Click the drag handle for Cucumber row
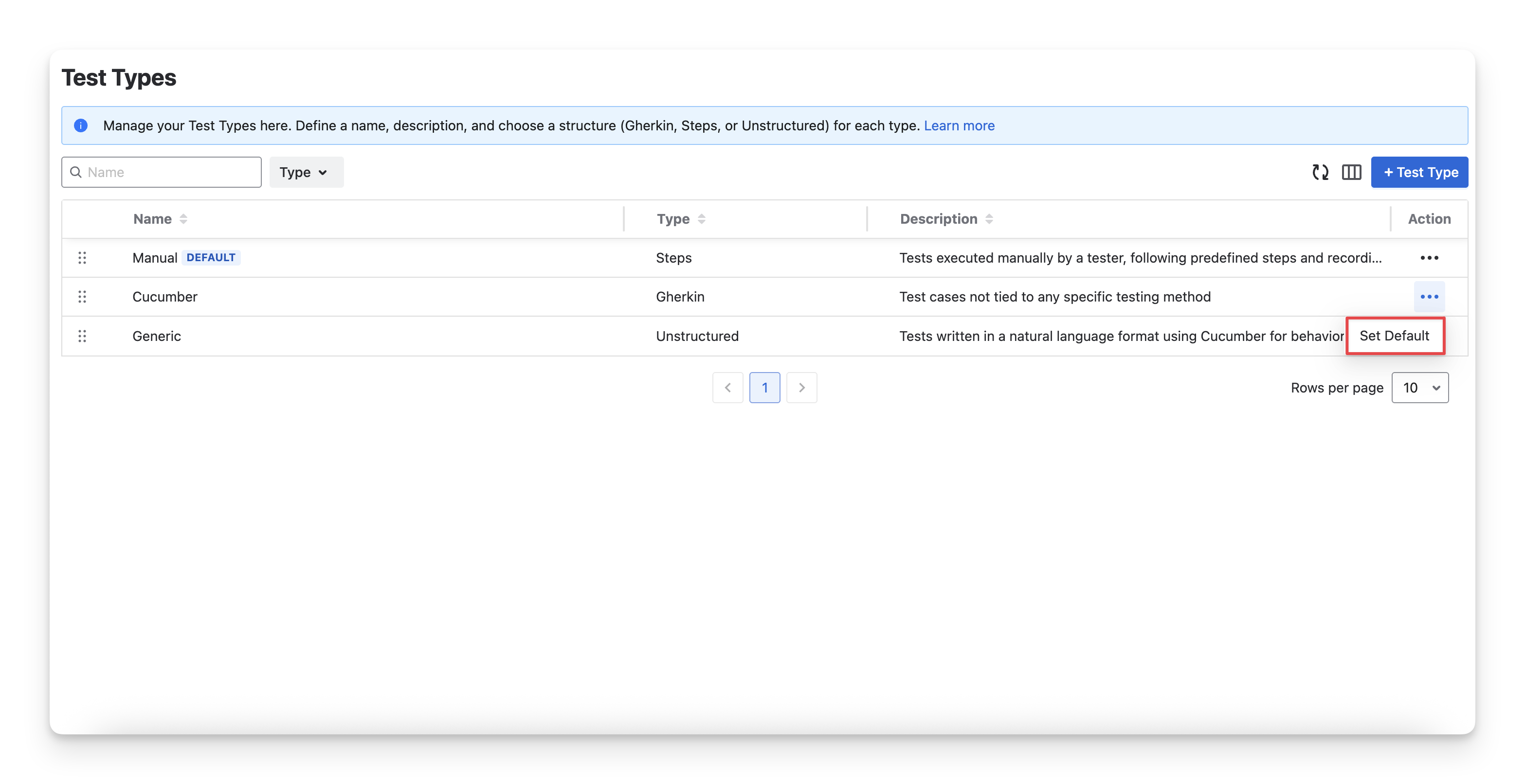1525x784 pixels. pos(82,297)
